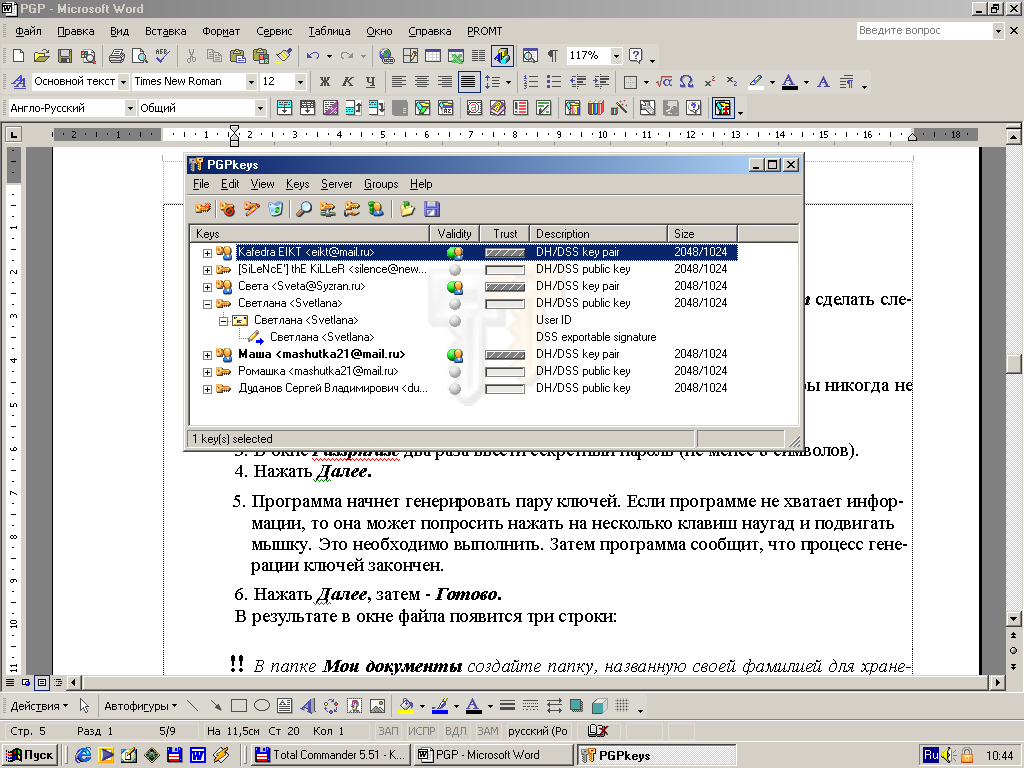The width and height of the screenshot is (1024, 768).
Task: Open the Вставка menu in Word
Action: tap(165, 31)
